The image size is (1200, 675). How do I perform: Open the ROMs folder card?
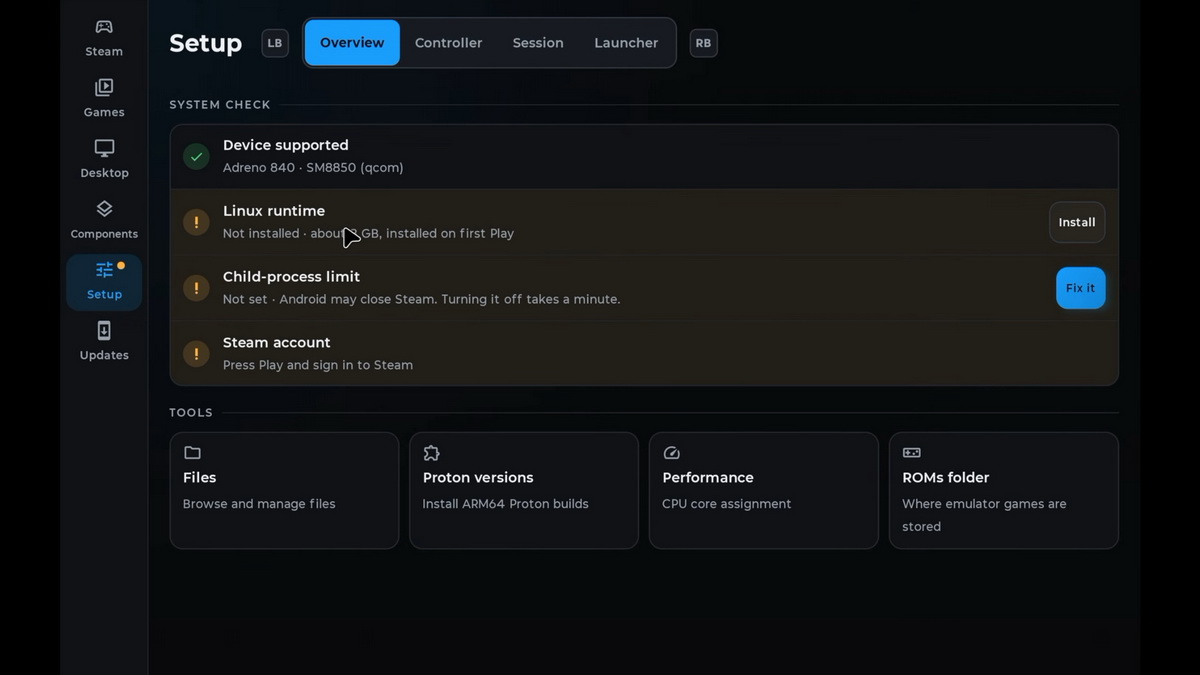[1004, 490]
